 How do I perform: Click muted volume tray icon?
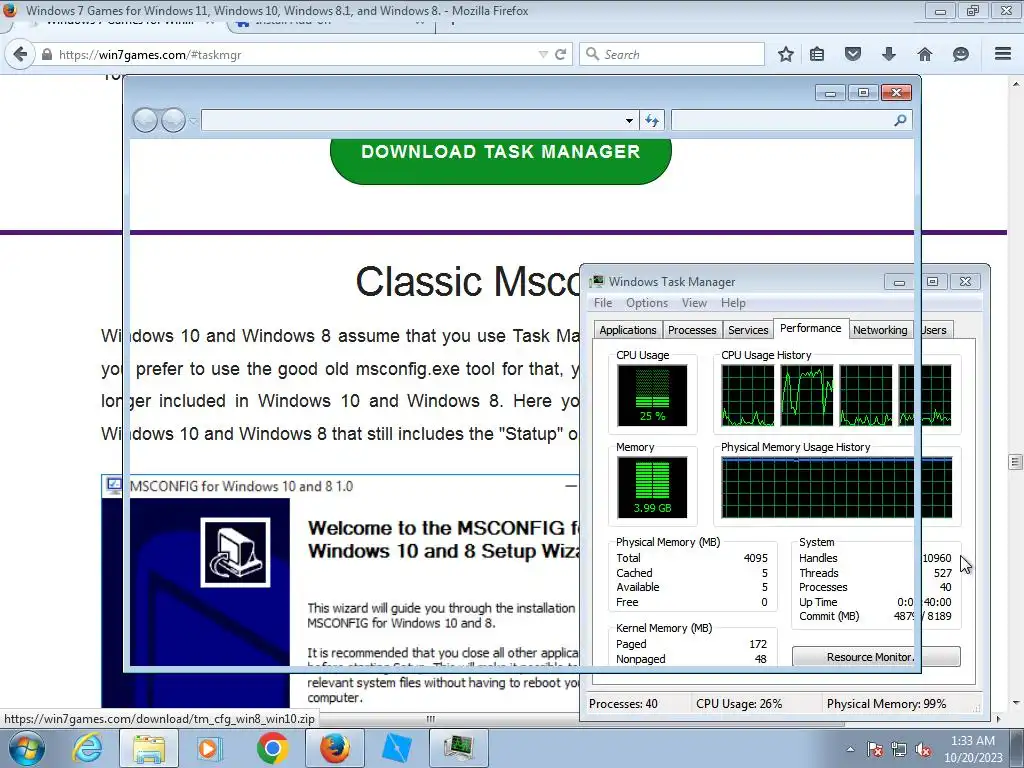pos(923,749)
